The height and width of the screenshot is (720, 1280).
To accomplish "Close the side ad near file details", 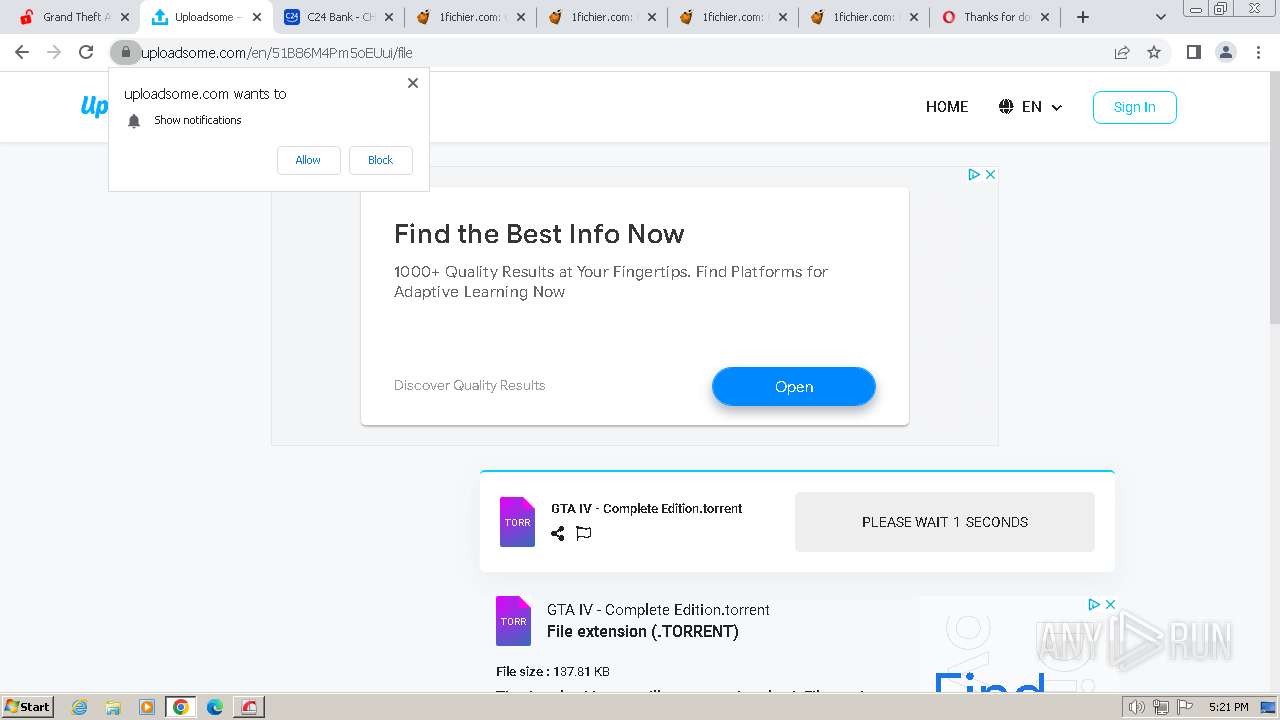I will [x=1110, y=604].
